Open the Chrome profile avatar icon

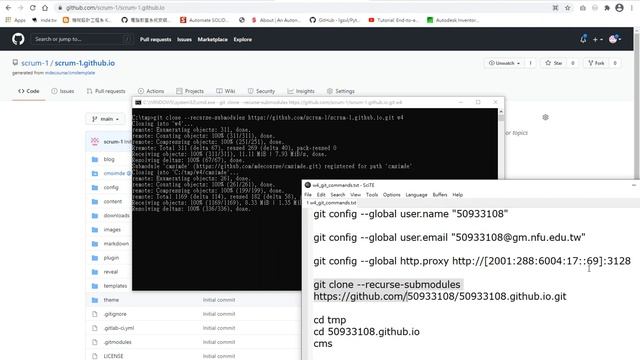click(x=619, y=8)
